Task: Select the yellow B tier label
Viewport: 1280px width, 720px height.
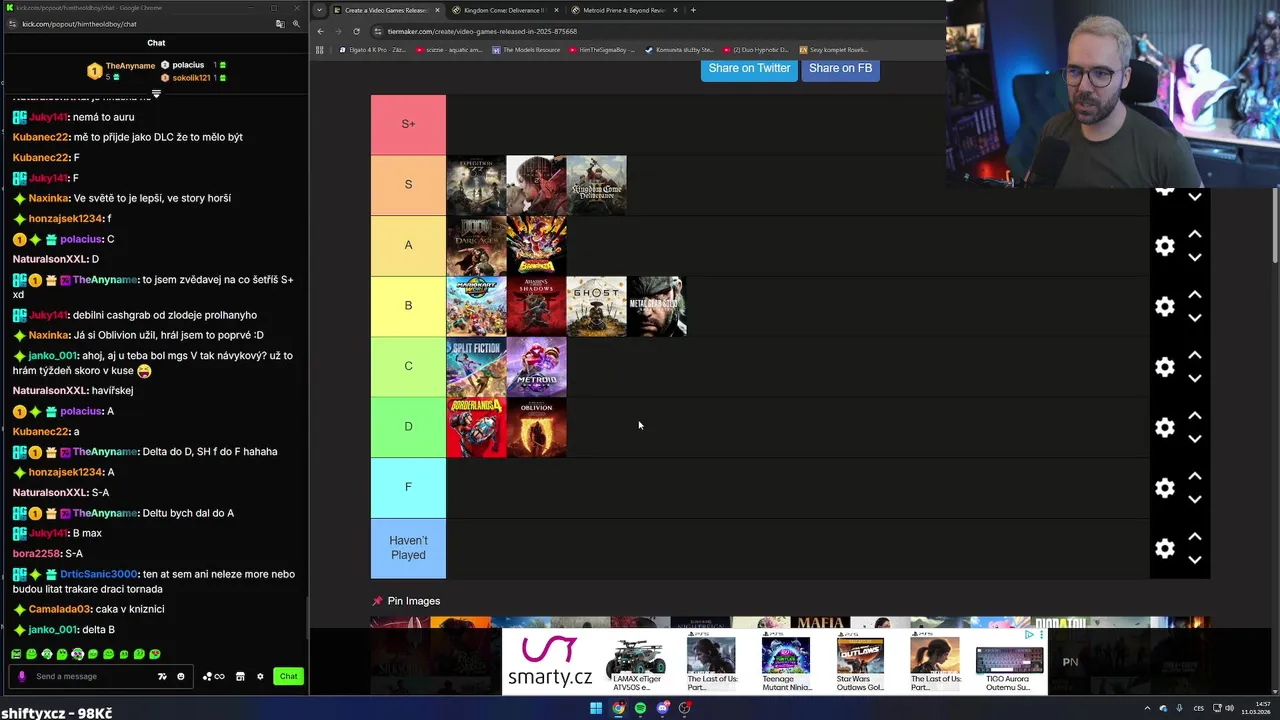Action: coord(408,306)
